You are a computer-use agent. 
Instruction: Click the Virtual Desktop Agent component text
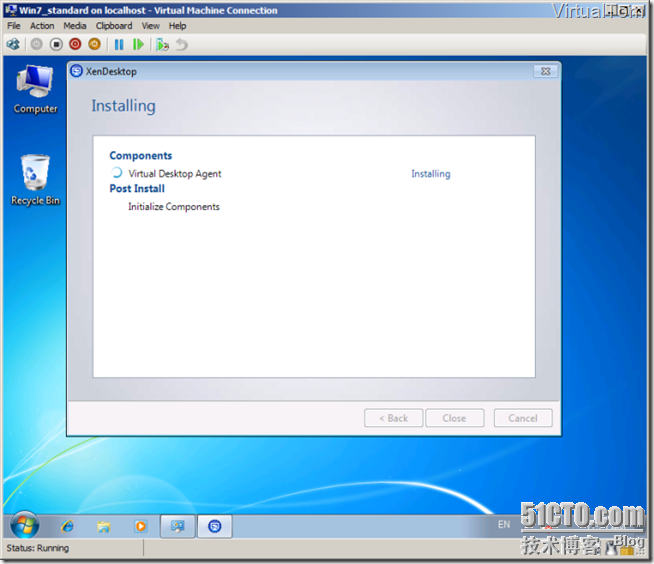[x=175, y=174]
